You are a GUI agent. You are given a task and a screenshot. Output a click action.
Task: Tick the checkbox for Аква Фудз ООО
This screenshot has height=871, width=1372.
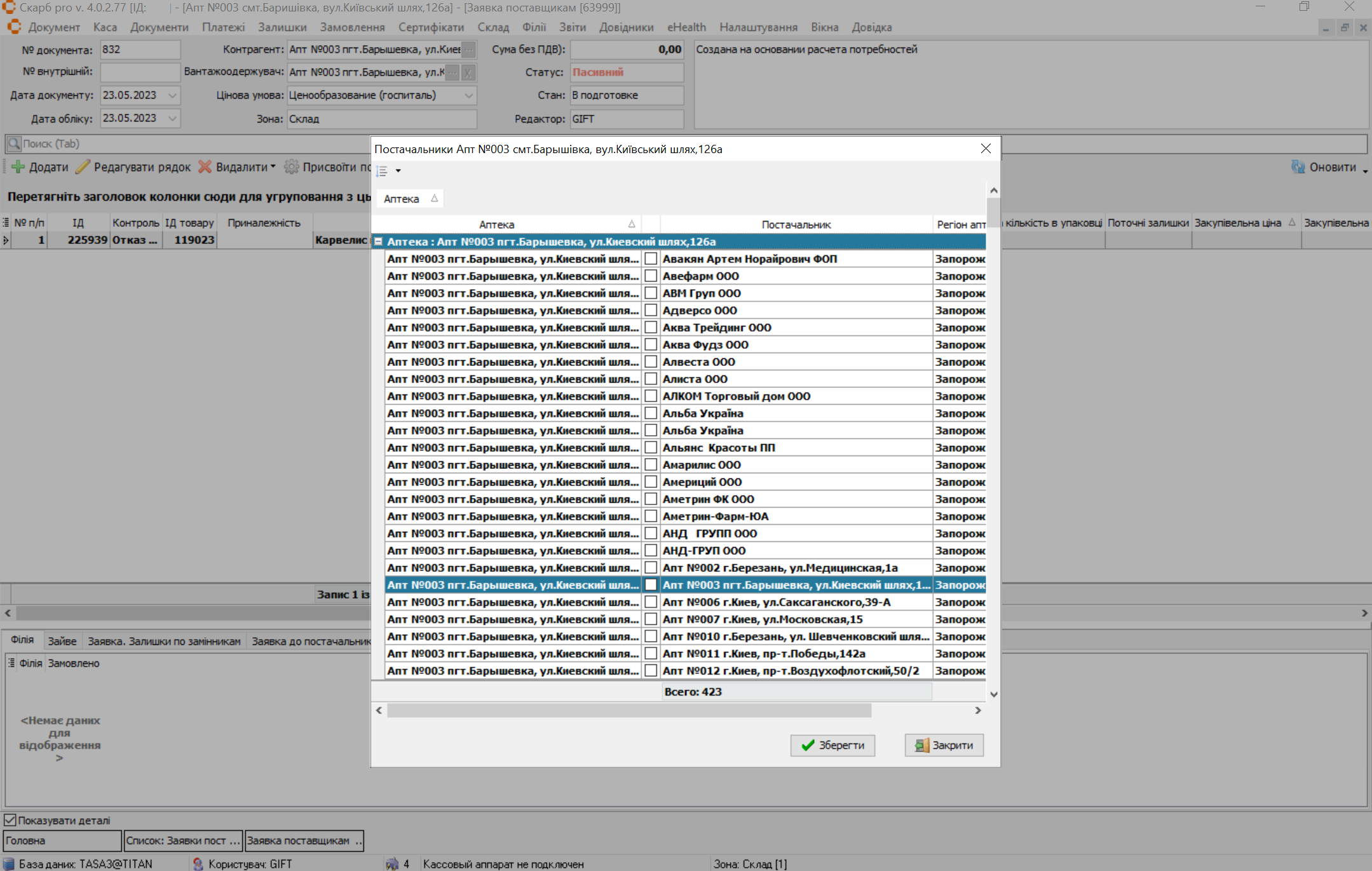tap(651, 344)
